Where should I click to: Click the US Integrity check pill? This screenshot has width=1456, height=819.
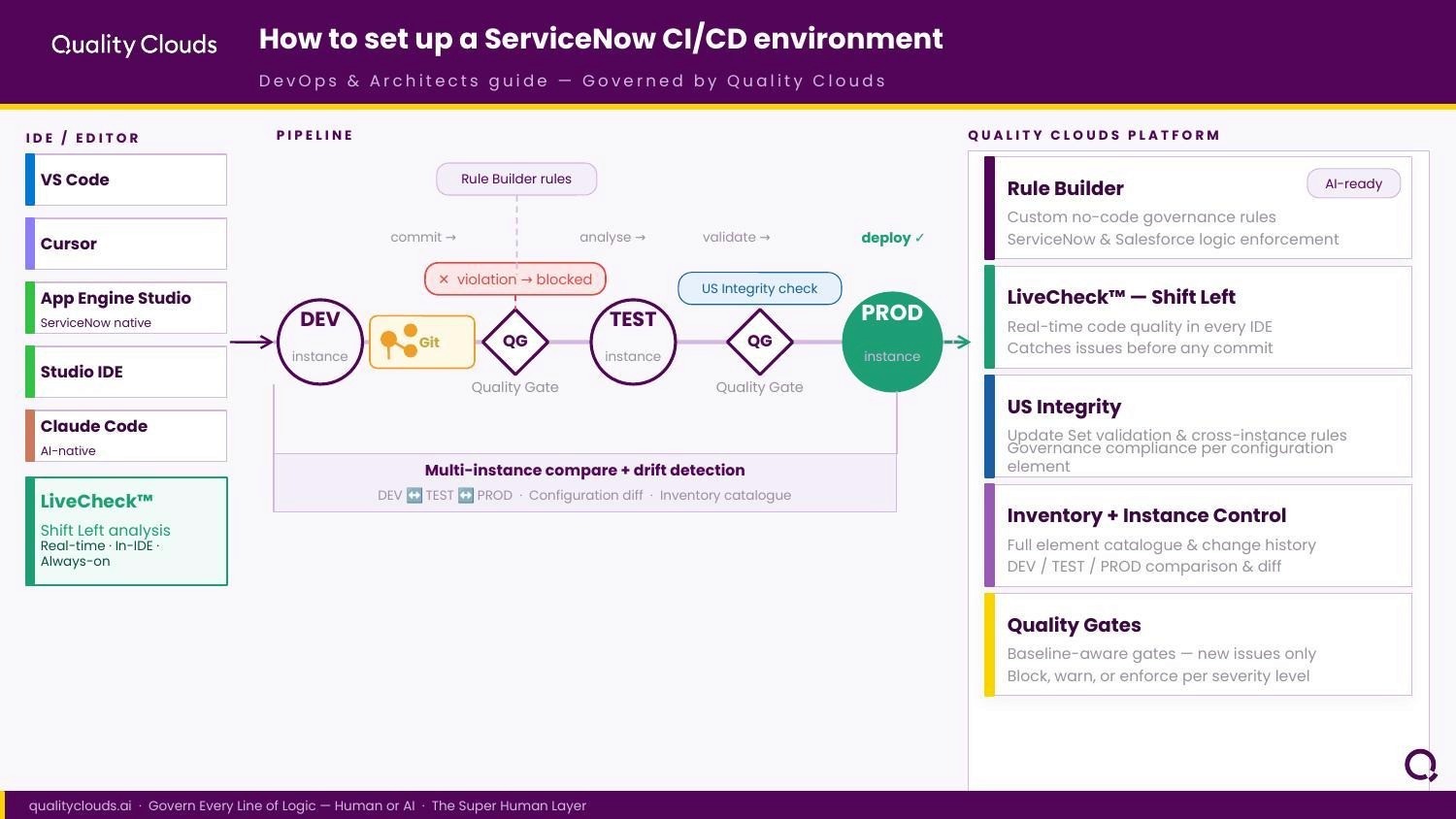click(x=760, y=288)
